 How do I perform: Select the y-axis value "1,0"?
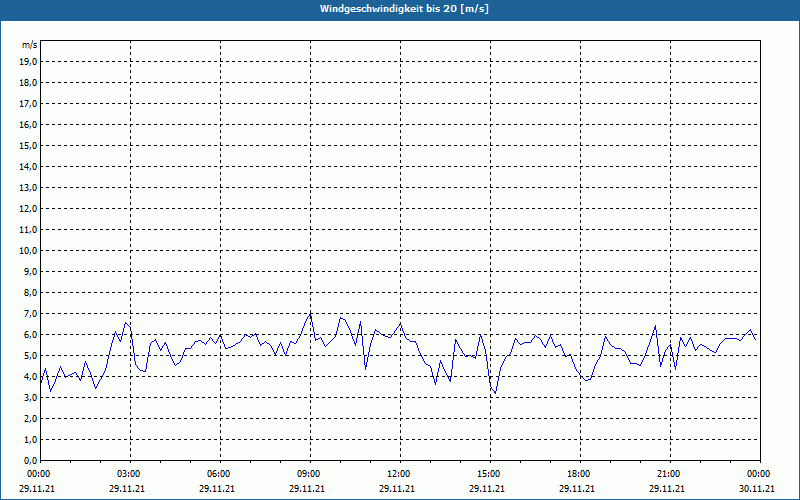pos(30,439)
